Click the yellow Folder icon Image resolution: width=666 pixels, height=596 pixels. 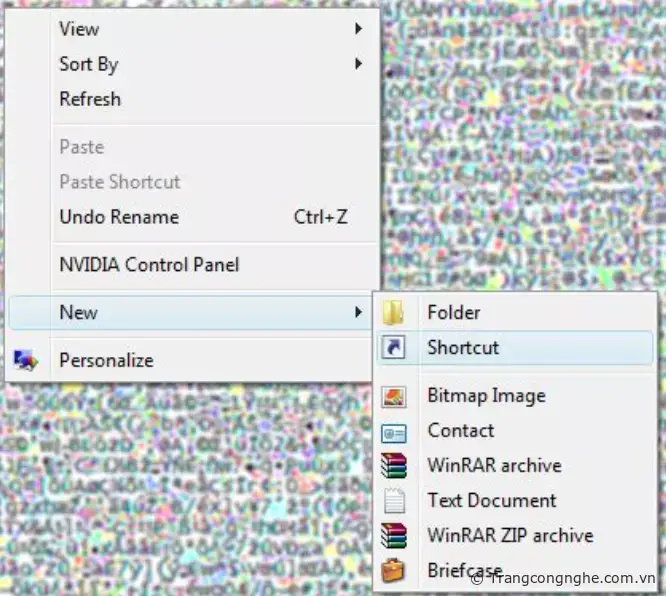coord(393,313)
